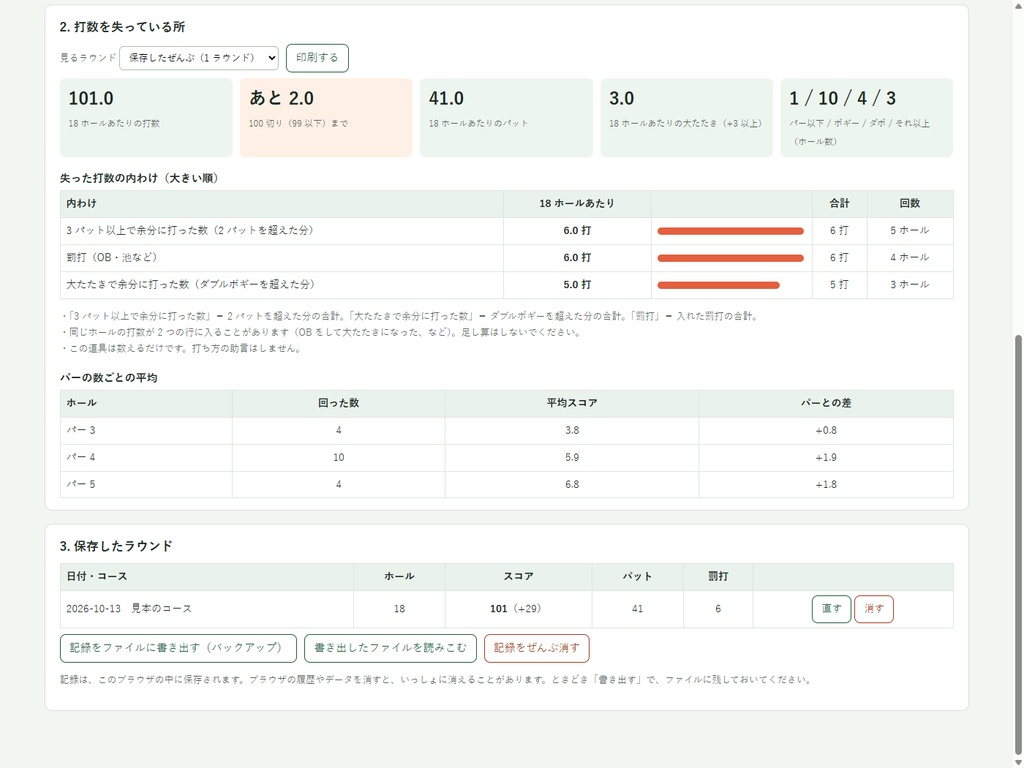Click the パー 3 row label
Image resolution: width=1024 pixels, height=768 pixels.
coord(81,430)
